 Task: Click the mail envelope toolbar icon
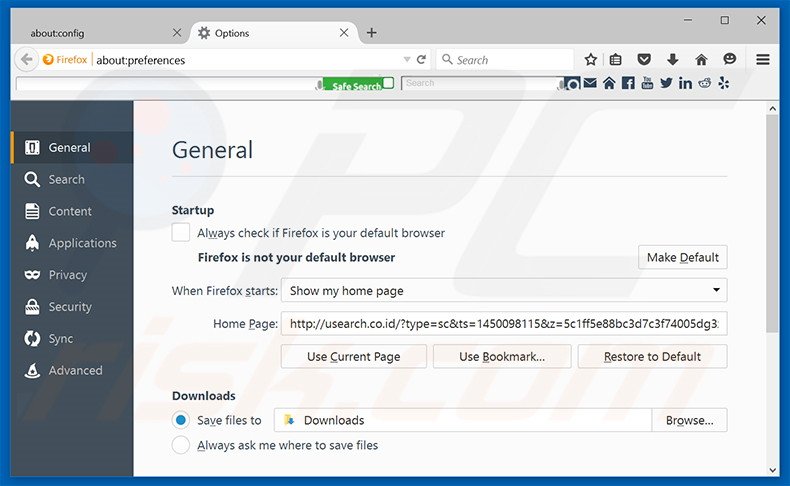point(590,83)
